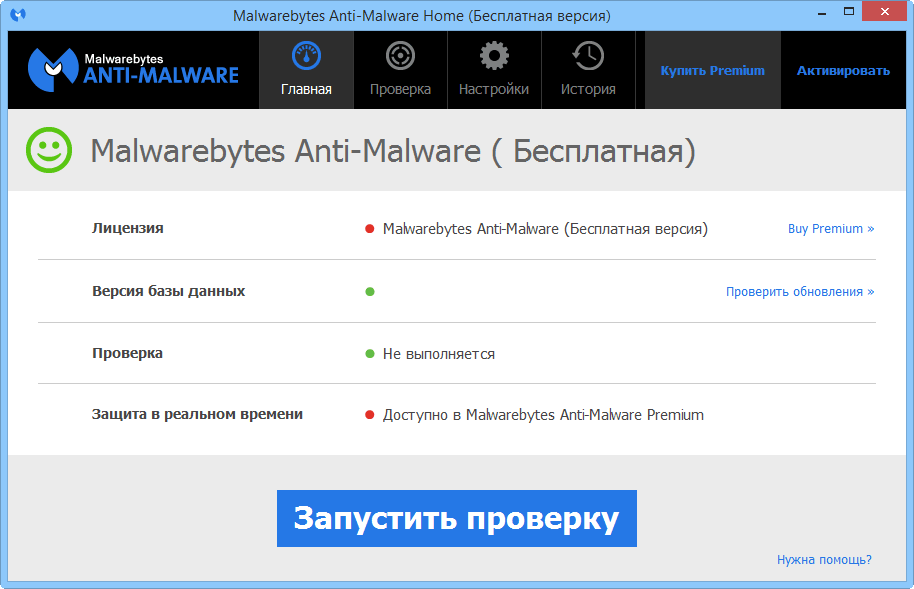Image resolution: width=914 pixels, height=589 pixels.
Task: Open the История history tab
Action: (588, 70)
